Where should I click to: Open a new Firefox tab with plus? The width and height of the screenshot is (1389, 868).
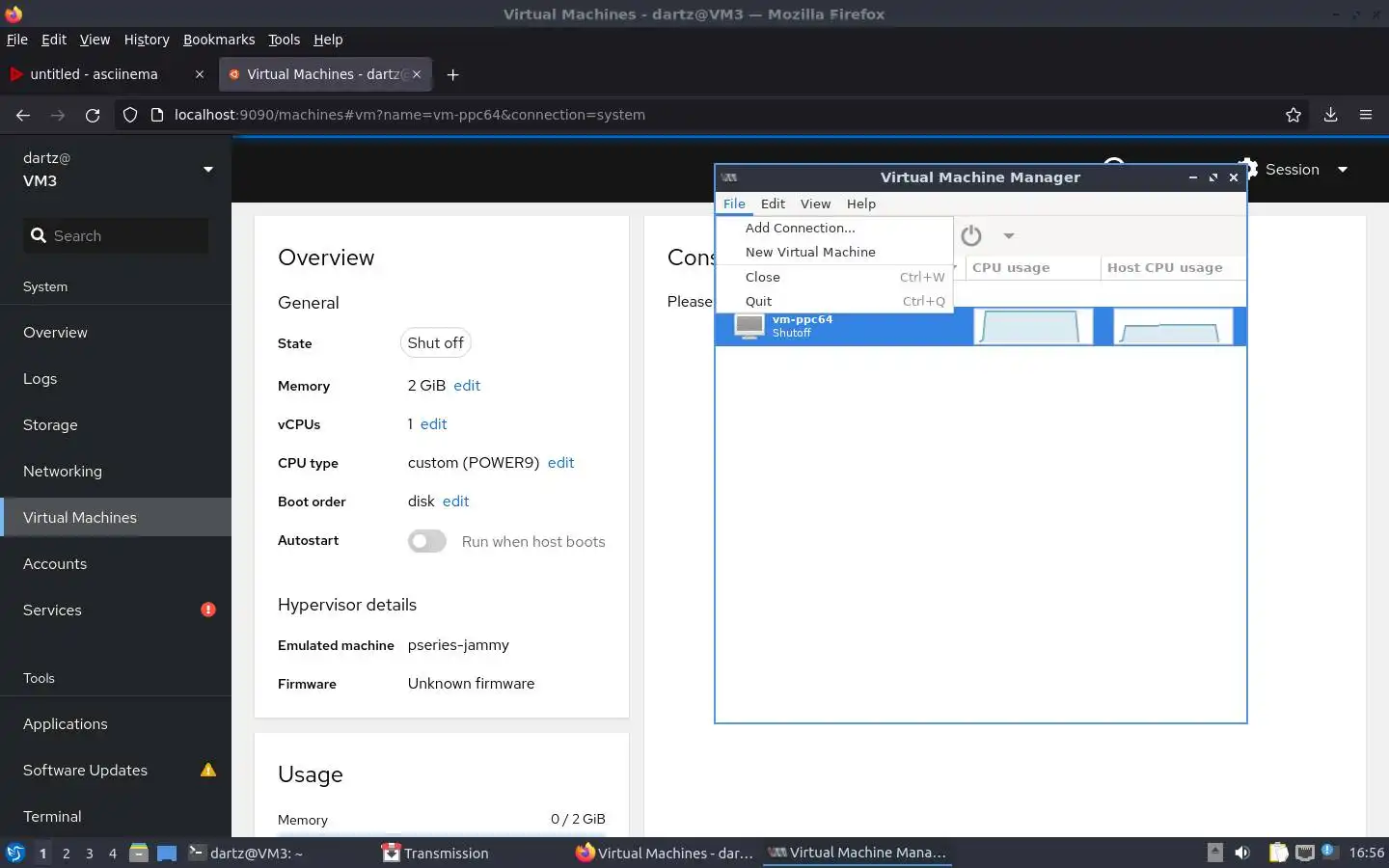(x=452, y=74)
